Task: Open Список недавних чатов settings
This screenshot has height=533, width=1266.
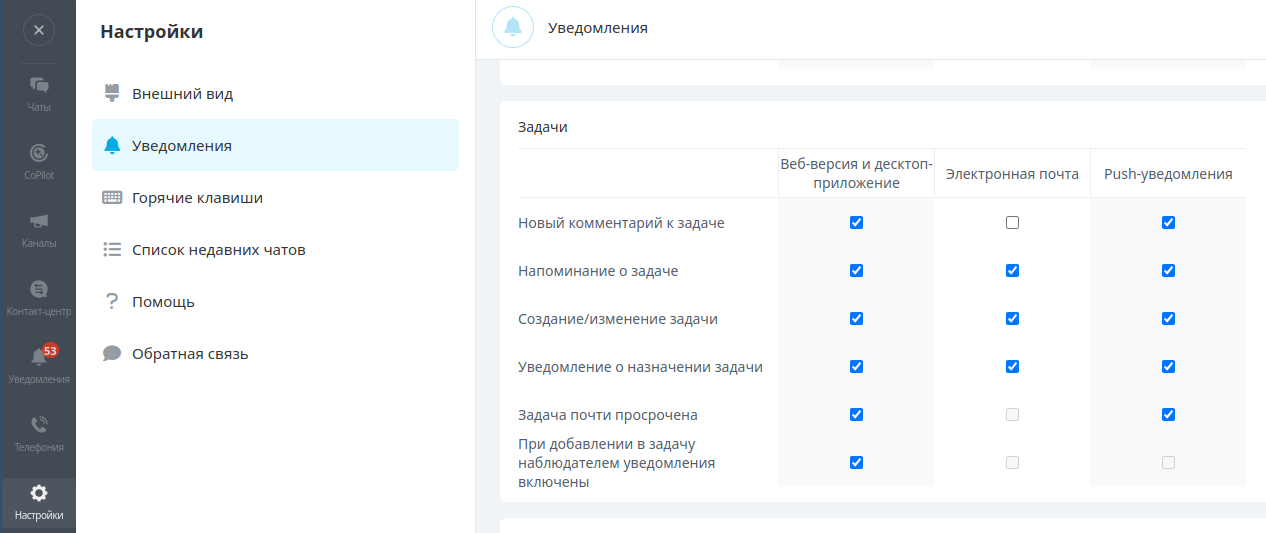Action: 218,250
